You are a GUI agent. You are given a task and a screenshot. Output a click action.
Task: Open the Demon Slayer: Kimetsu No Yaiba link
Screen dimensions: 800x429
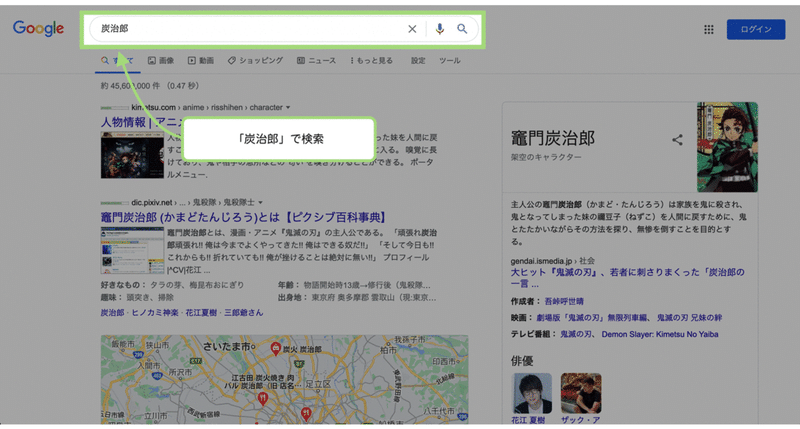coord(660,335)
